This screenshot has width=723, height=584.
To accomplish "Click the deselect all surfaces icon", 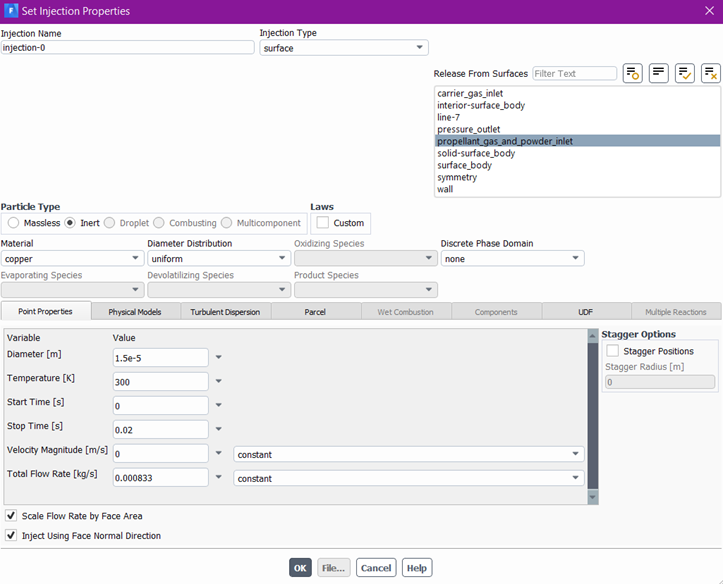I will click(x=710, y=73).
